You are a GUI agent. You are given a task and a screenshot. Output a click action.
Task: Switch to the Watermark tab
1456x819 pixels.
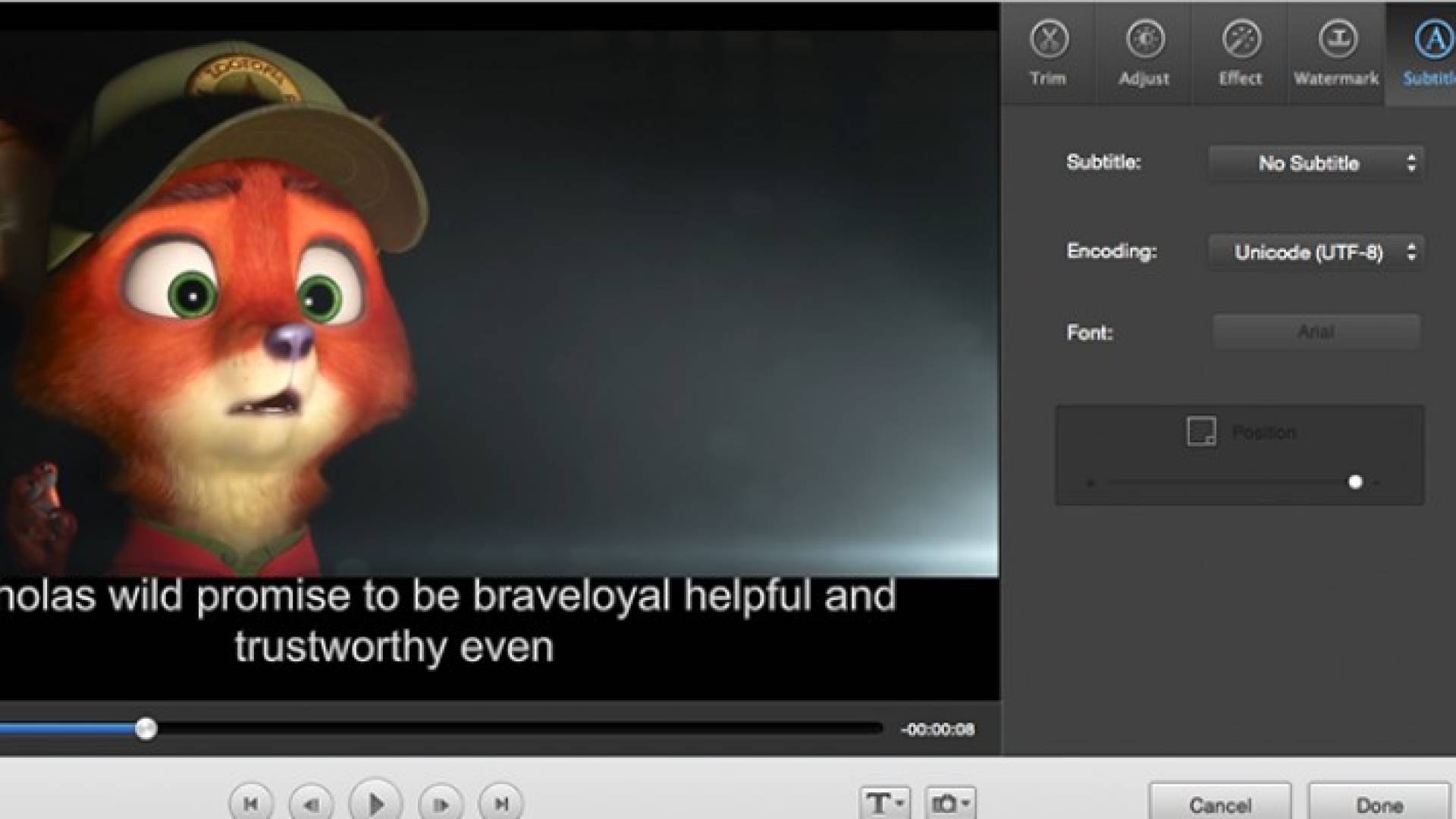1336,53
